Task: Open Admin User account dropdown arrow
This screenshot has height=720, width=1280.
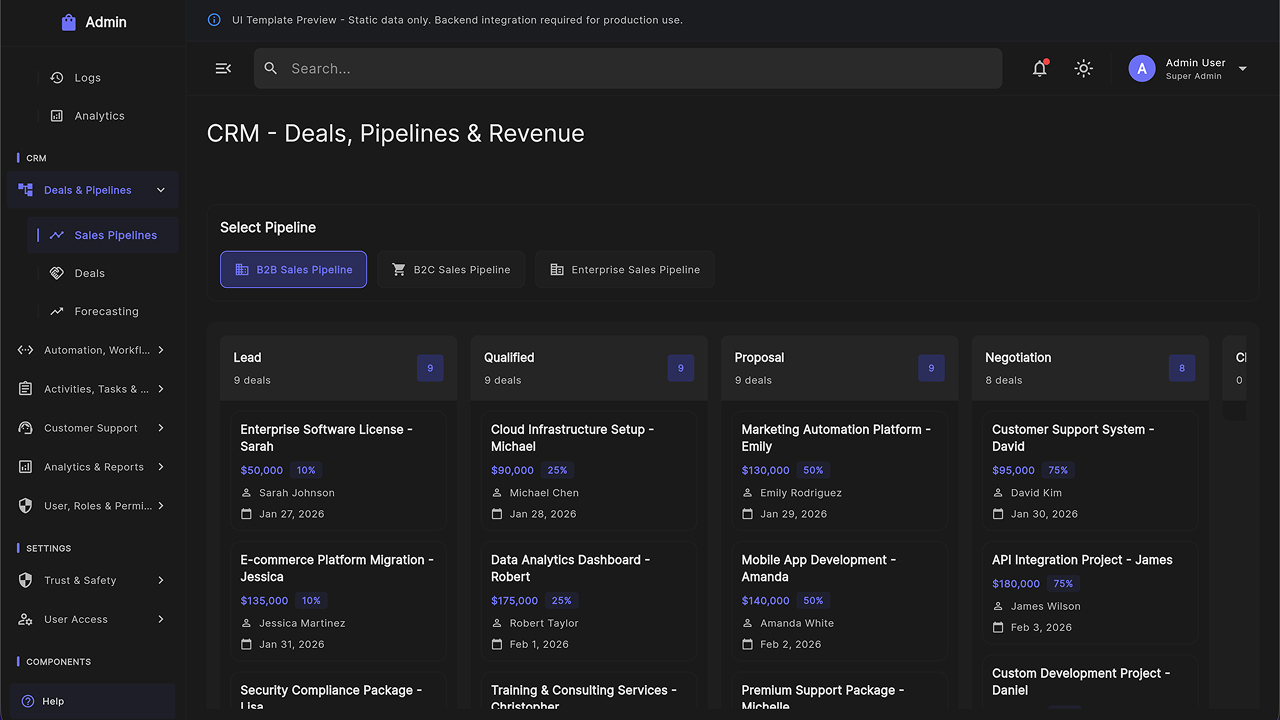Action: 1243,69
